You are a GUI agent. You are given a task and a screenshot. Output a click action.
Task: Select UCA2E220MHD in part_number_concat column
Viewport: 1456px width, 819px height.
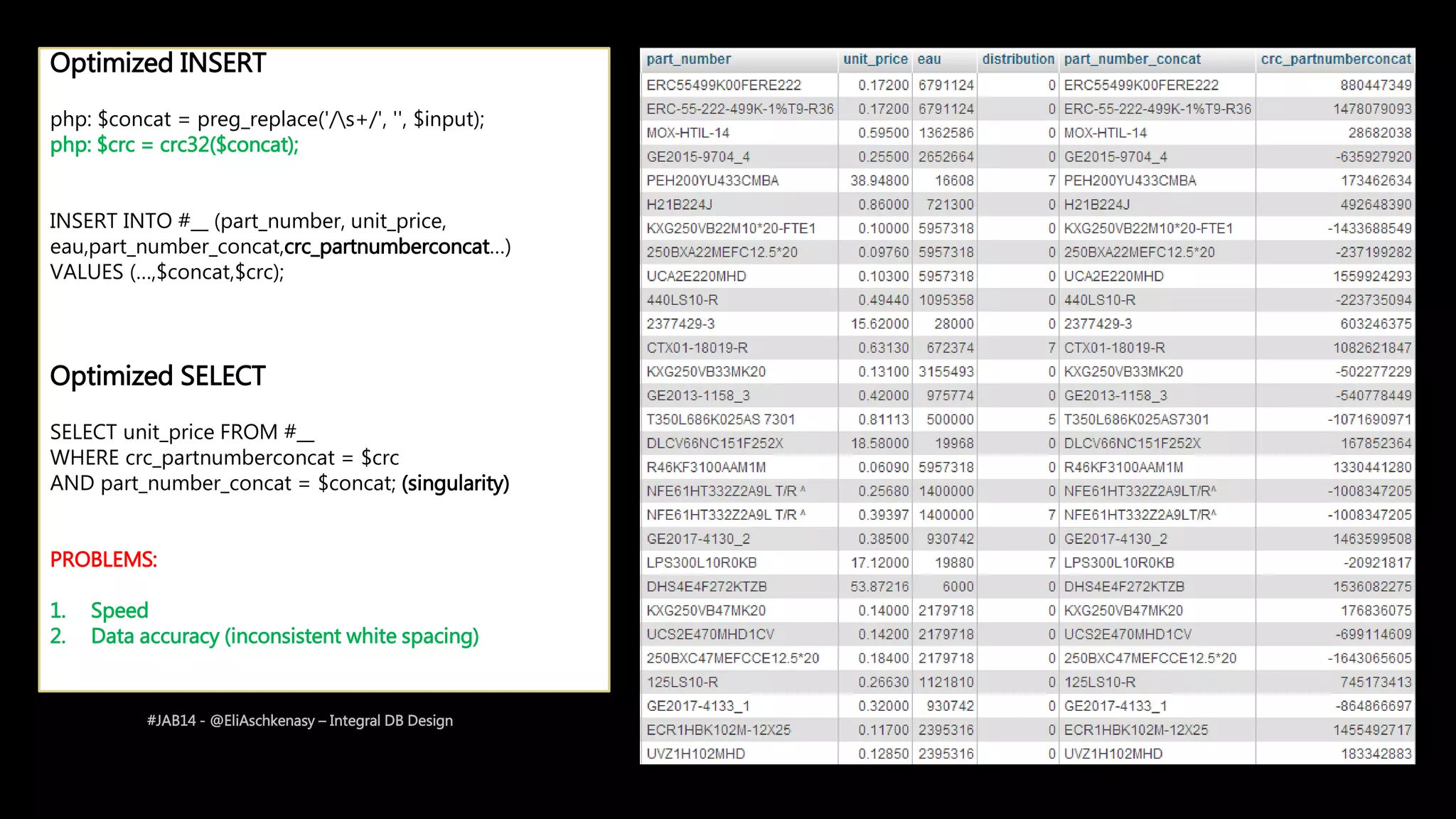(1113, 276)
